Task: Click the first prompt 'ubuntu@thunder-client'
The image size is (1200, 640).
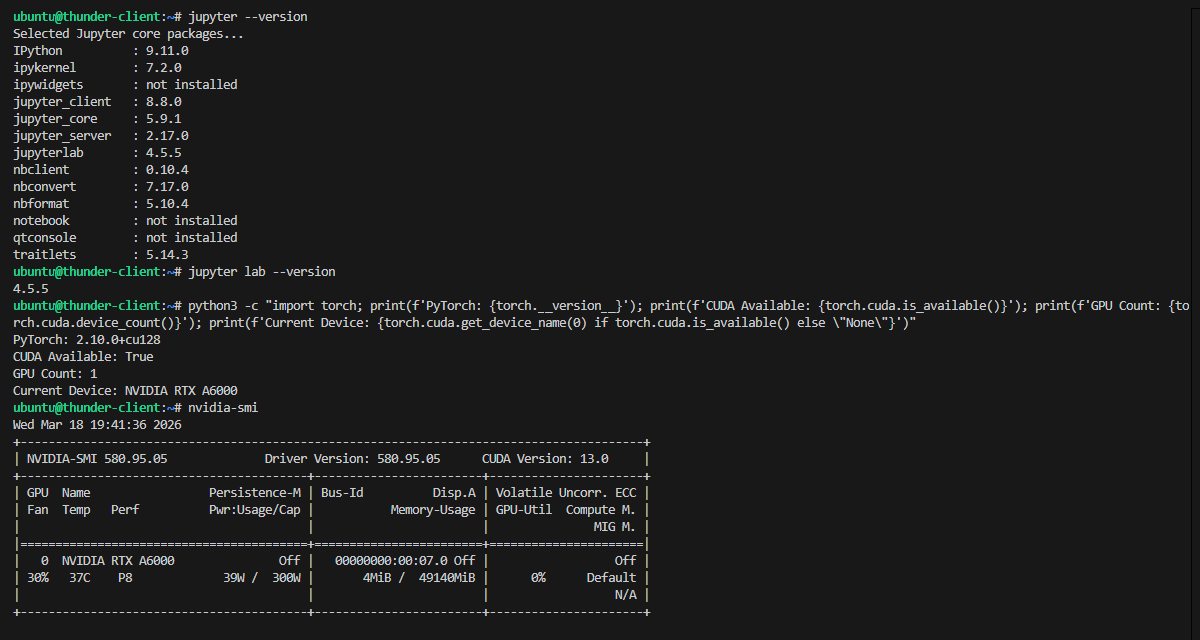Action: coord(87,17)
